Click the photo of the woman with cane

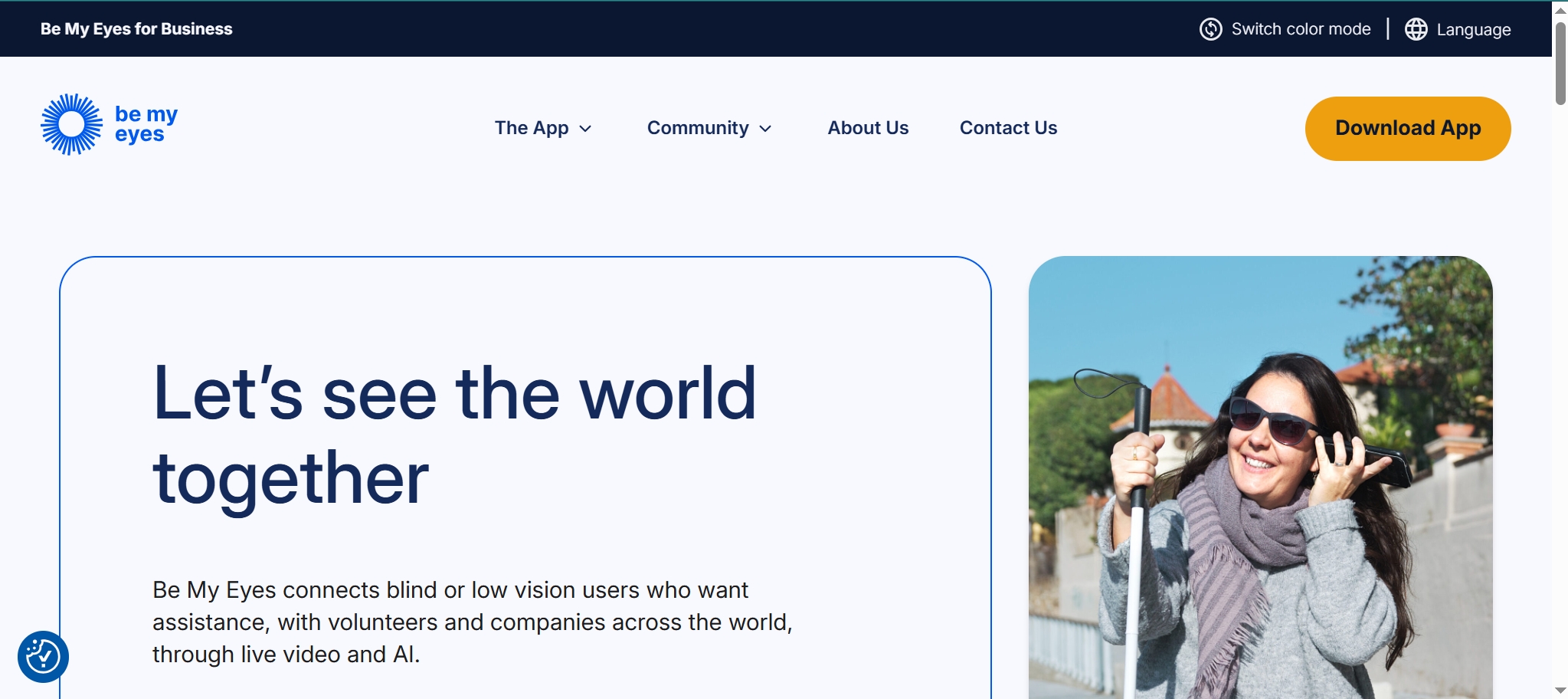[x=1260, y=477]
